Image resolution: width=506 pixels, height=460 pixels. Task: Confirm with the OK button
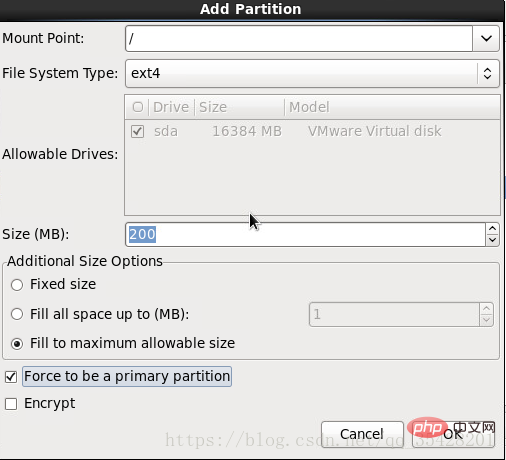[453, 434]
